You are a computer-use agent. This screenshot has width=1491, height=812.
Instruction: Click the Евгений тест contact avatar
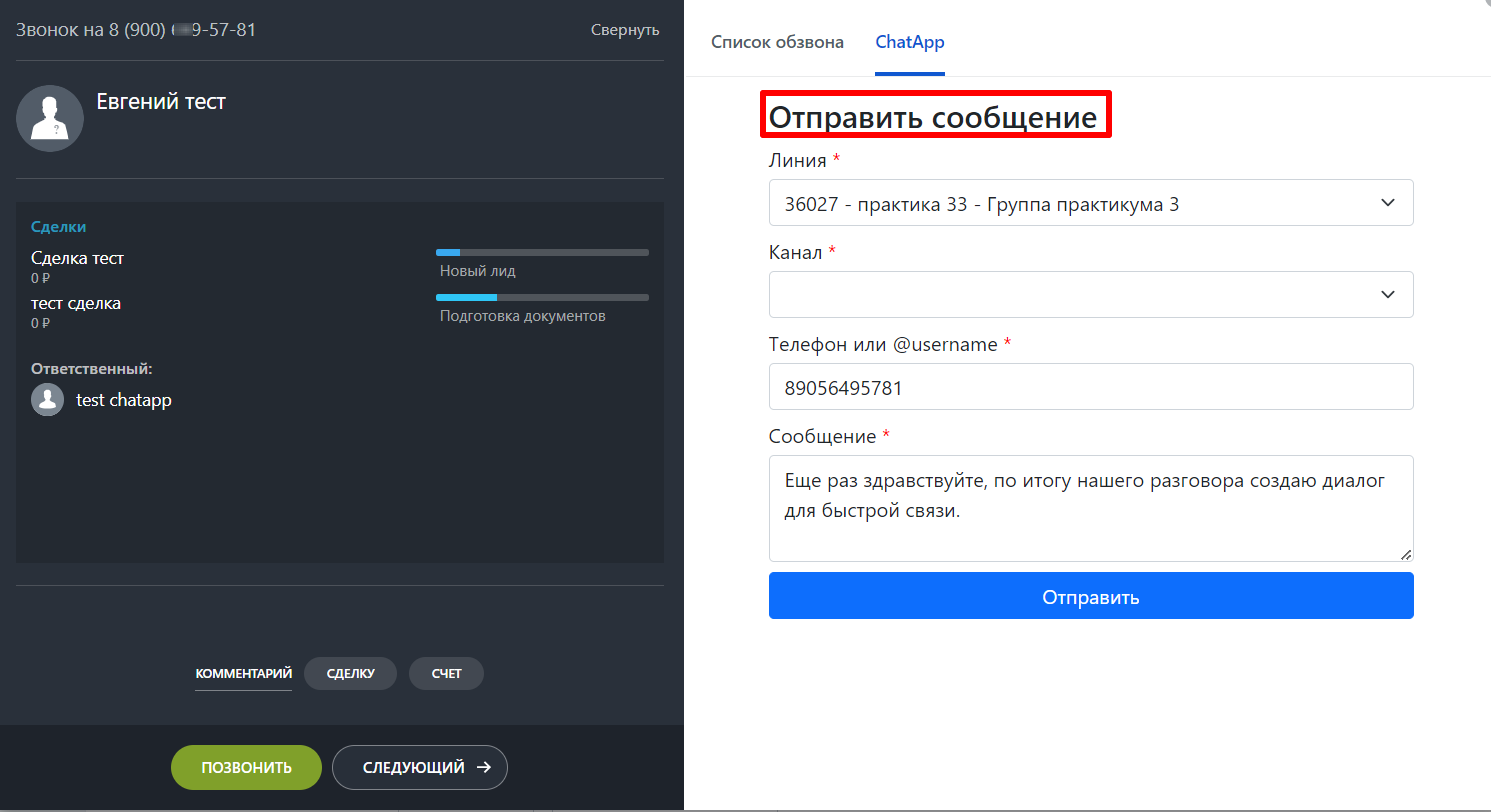[x=50, y=118]
